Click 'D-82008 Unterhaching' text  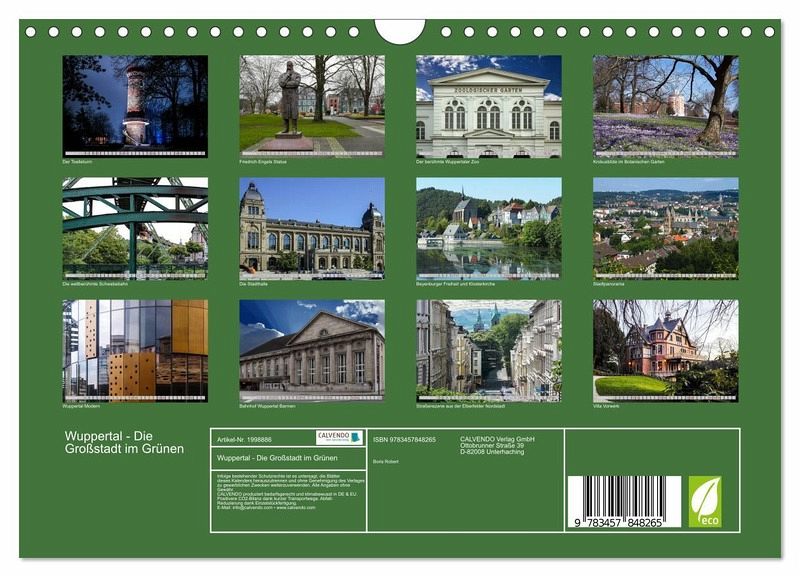tap(492, 451)
